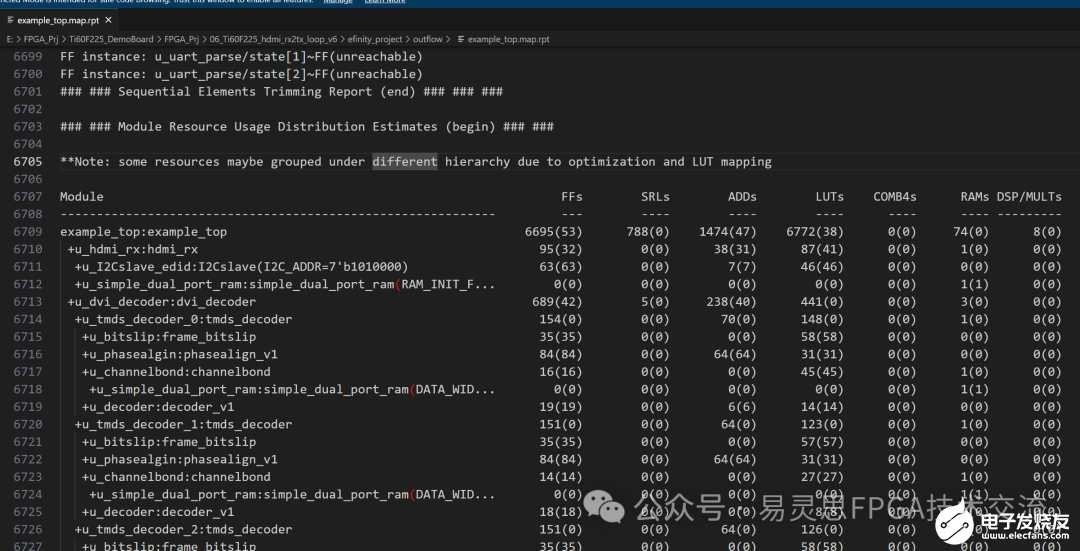Screen dimensions: 1080x551
Task: Click the 'DSP/MULTs' column header
Action: tap(1029, 197)
